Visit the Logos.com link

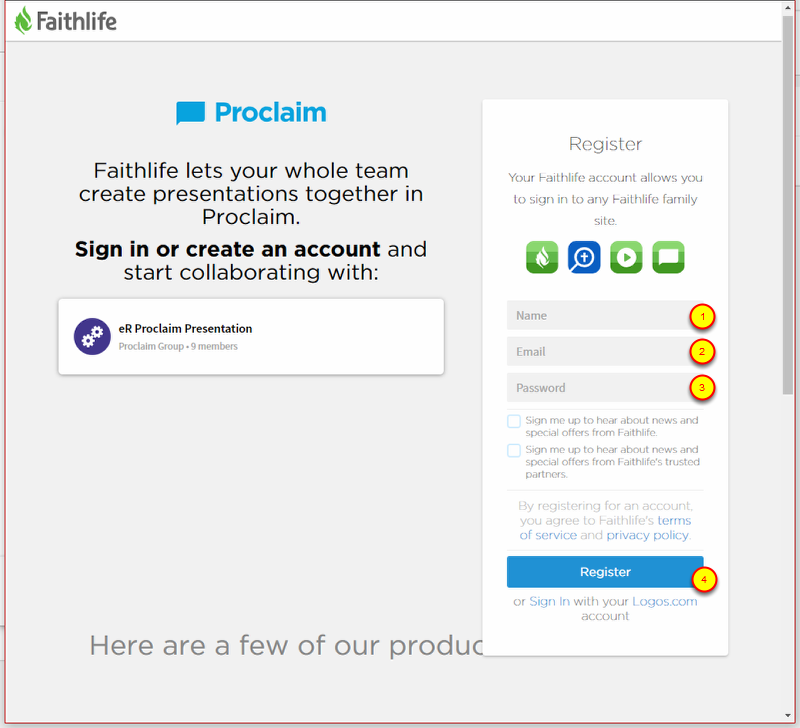(664, 602)
